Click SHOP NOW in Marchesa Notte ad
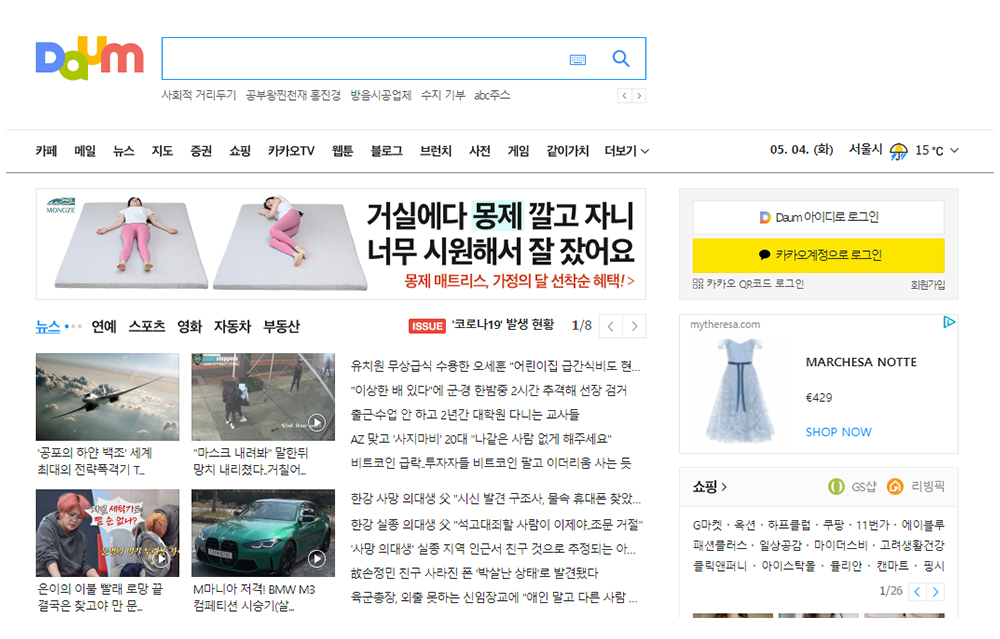1000x639 pixels. [838, 432]
